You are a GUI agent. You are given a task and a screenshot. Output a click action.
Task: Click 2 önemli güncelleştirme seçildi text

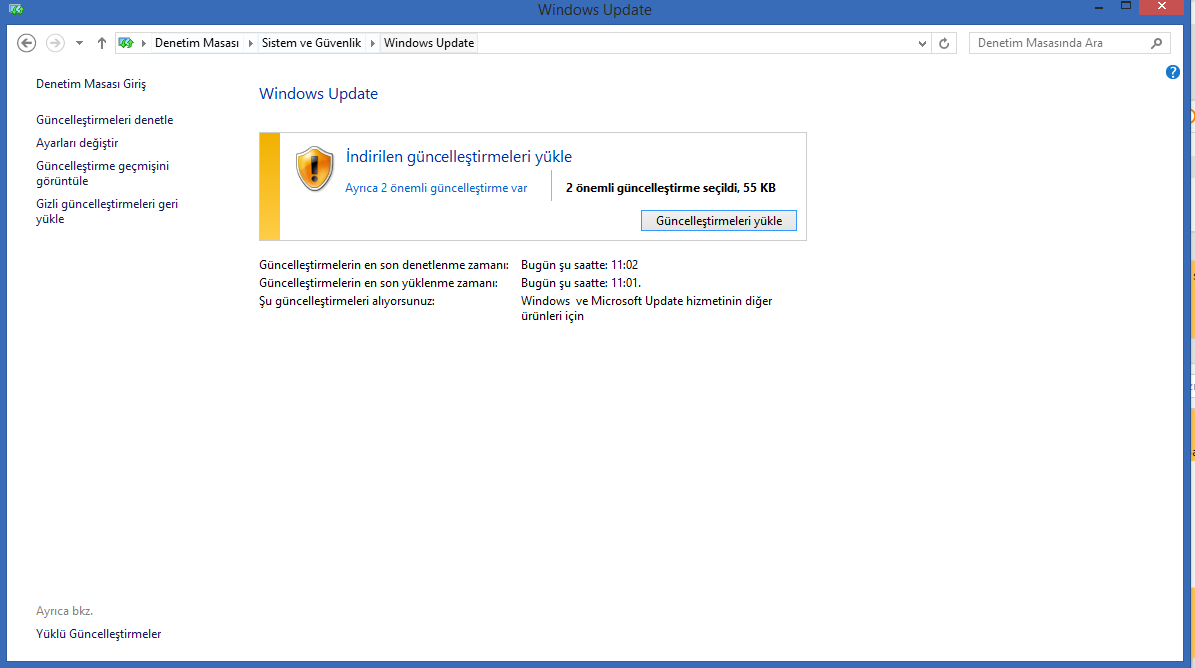(671, 188)
